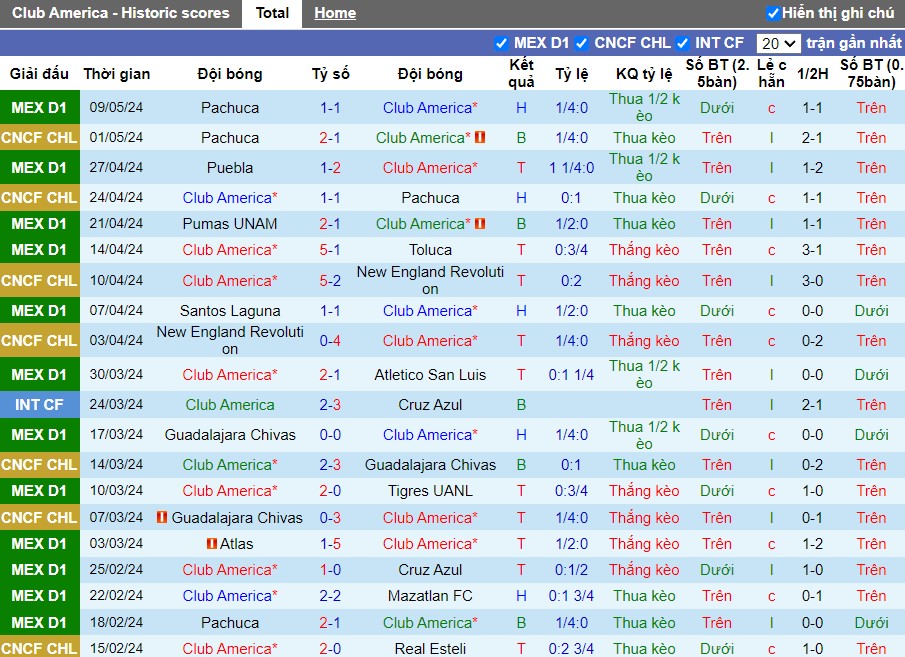
Task: Click Club America* in Toluca row
Action: click(x=230, y=250)
